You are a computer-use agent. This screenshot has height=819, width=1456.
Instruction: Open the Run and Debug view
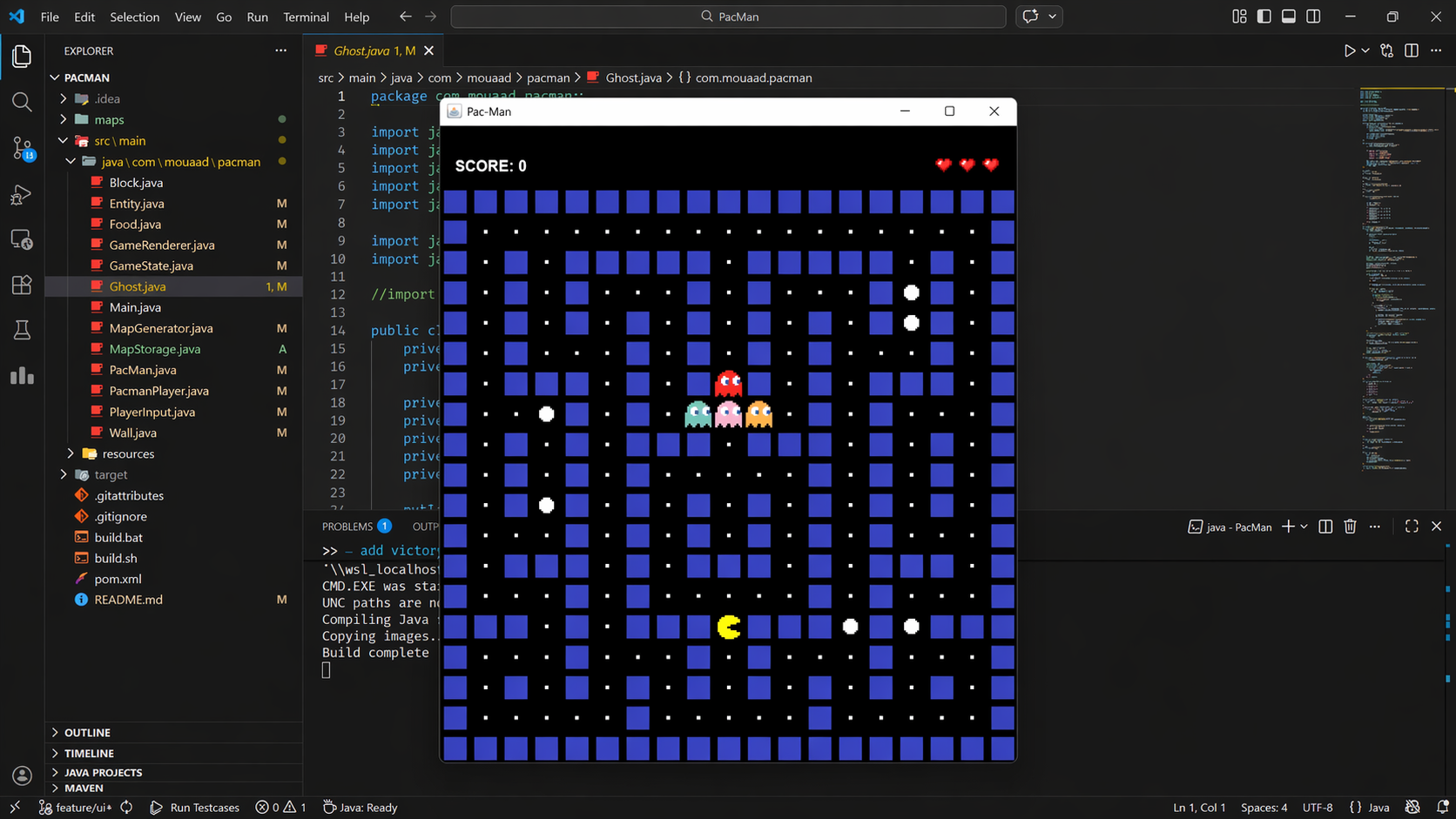(x=22, y=194)
